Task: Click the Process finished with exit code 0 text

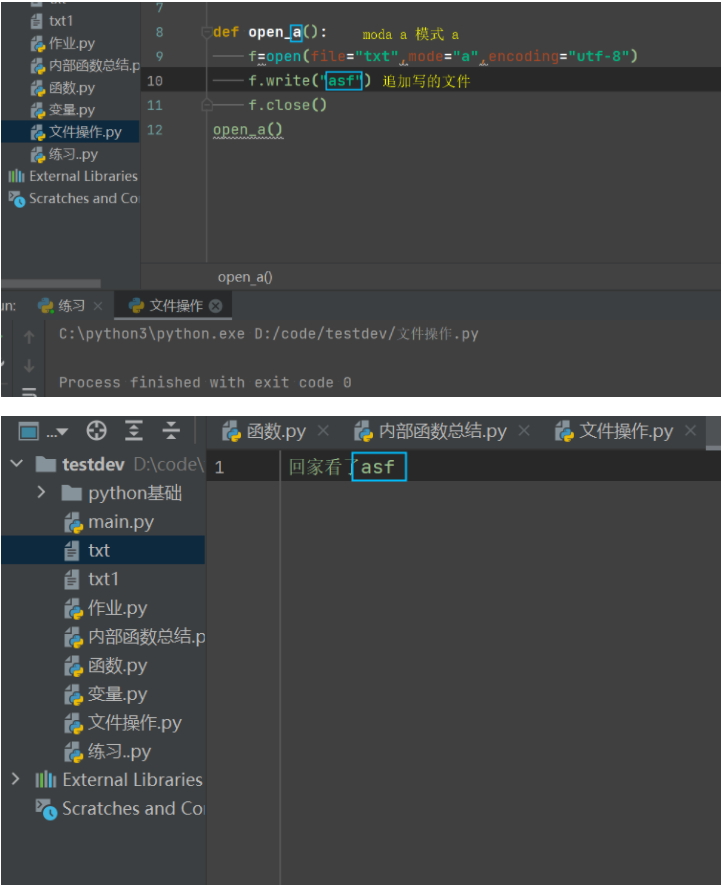Action: point(205,383)
